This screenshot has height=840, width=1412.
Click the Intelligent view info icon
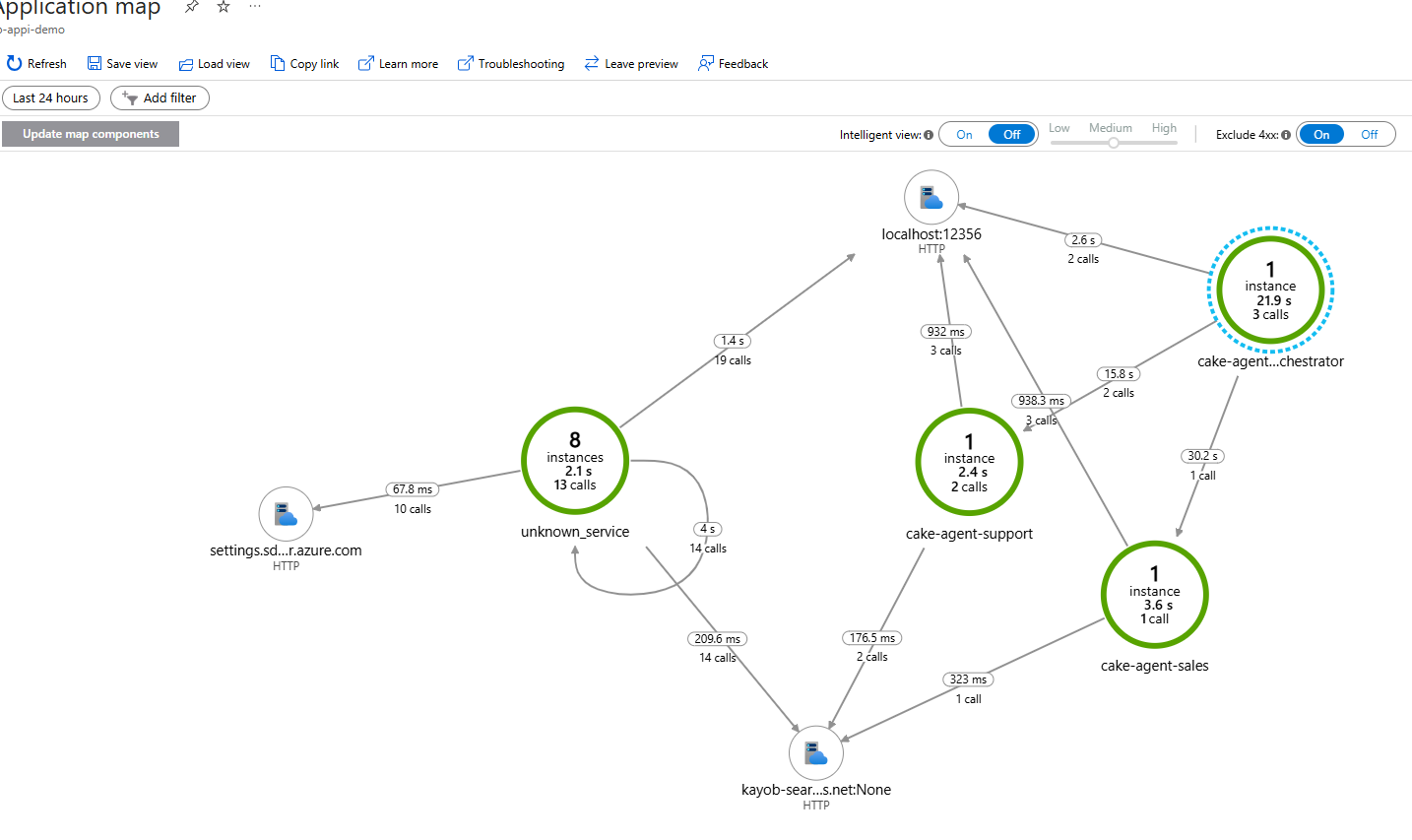pyautogui.click(x=929, y=135)
